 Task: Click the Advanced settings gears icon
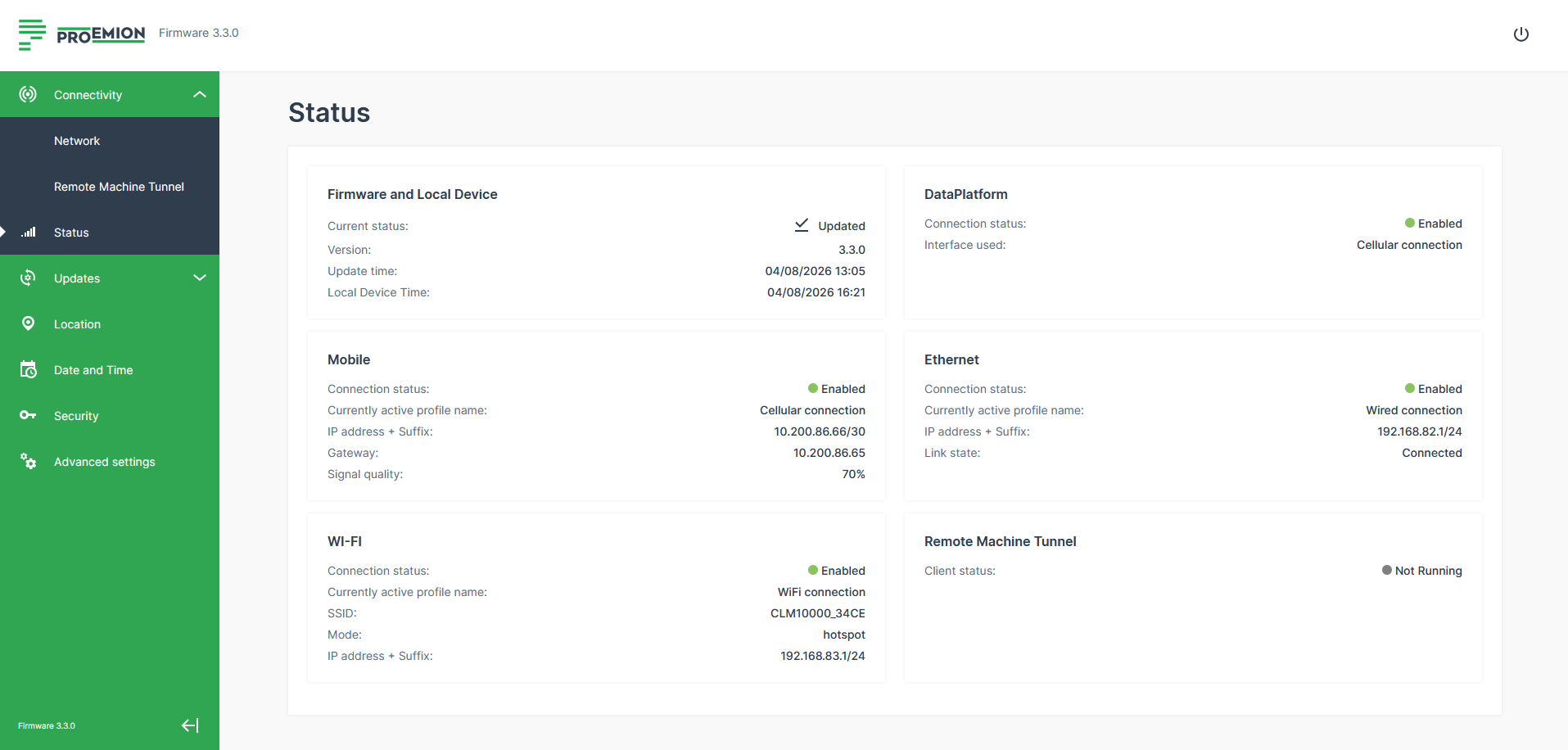(x=28, y=461)
